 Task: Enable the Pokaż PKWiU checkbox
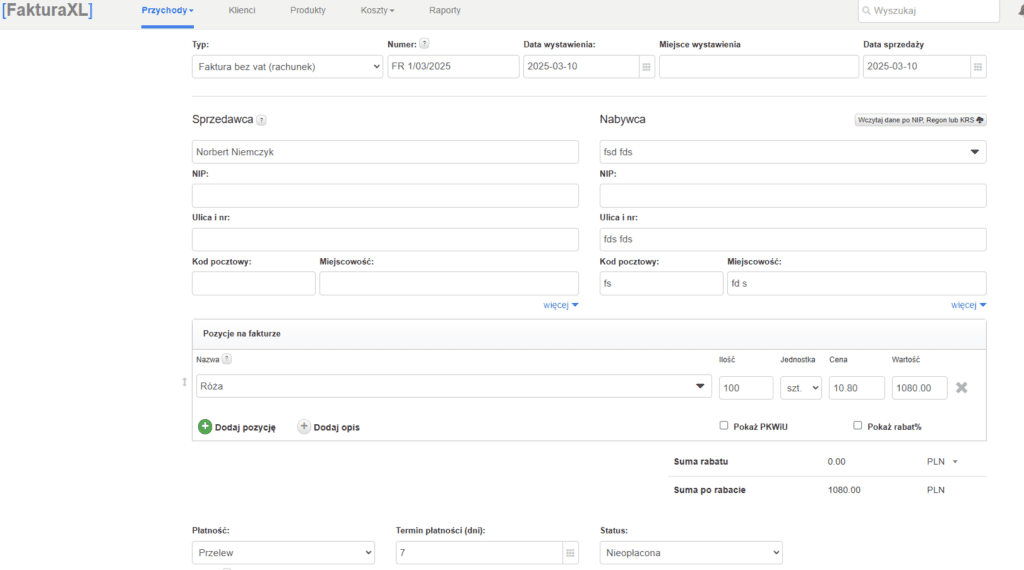point(724,425)
